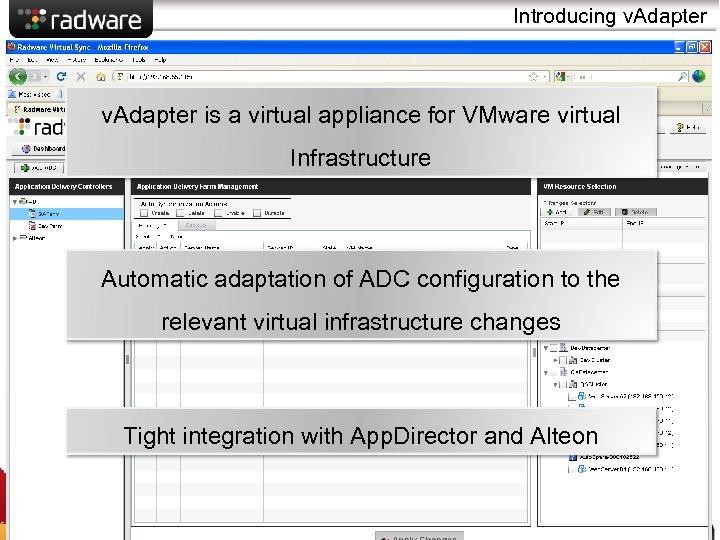Reload the page with refresh icon
This screenshot has height=540, width=720.
click(61, 76)
